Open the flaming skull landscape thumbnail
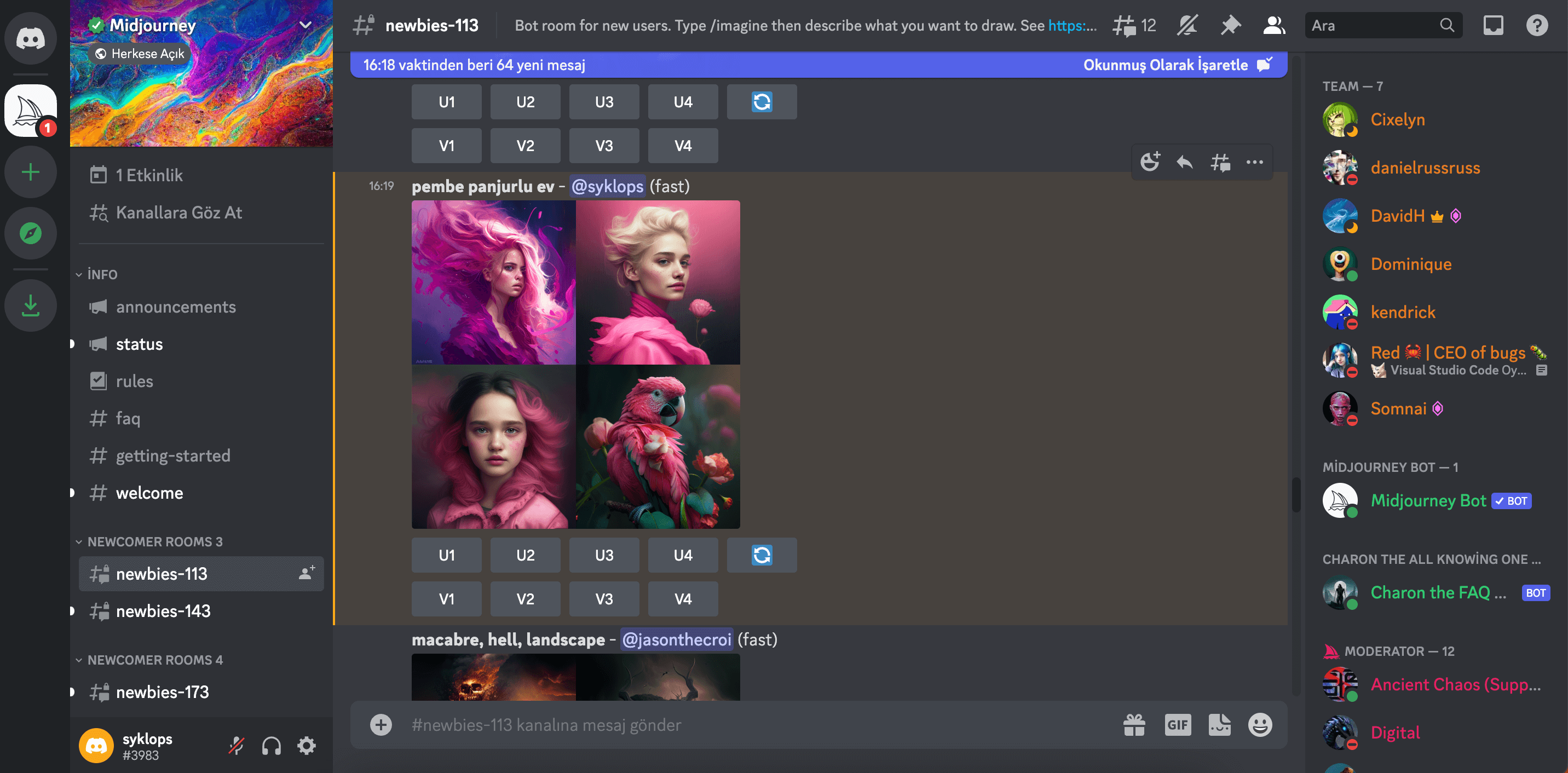Image resolution: width=1568 pixels, height=773 pixels. tap(494, 677)
